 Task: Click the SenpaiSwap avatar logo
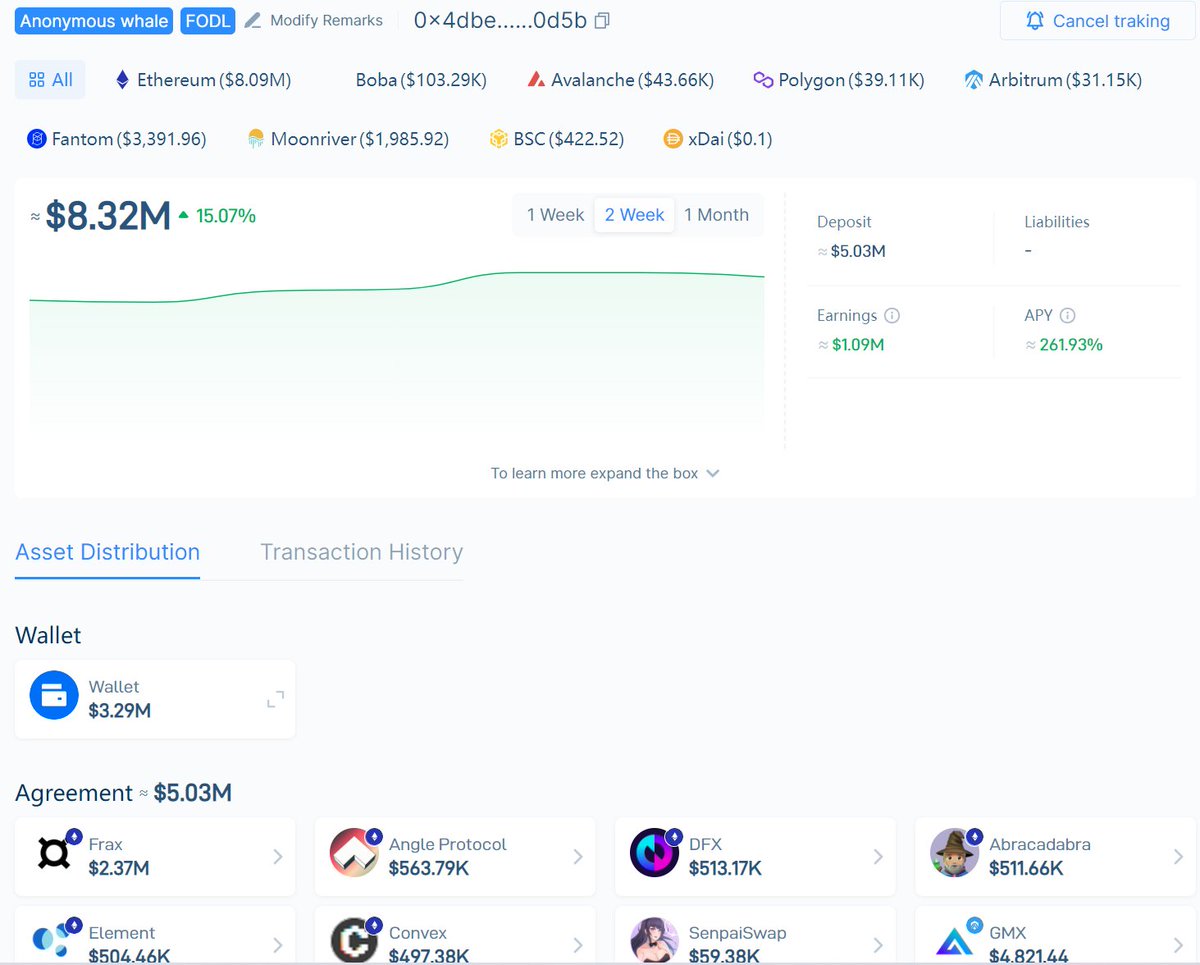(x=654, y=940)
